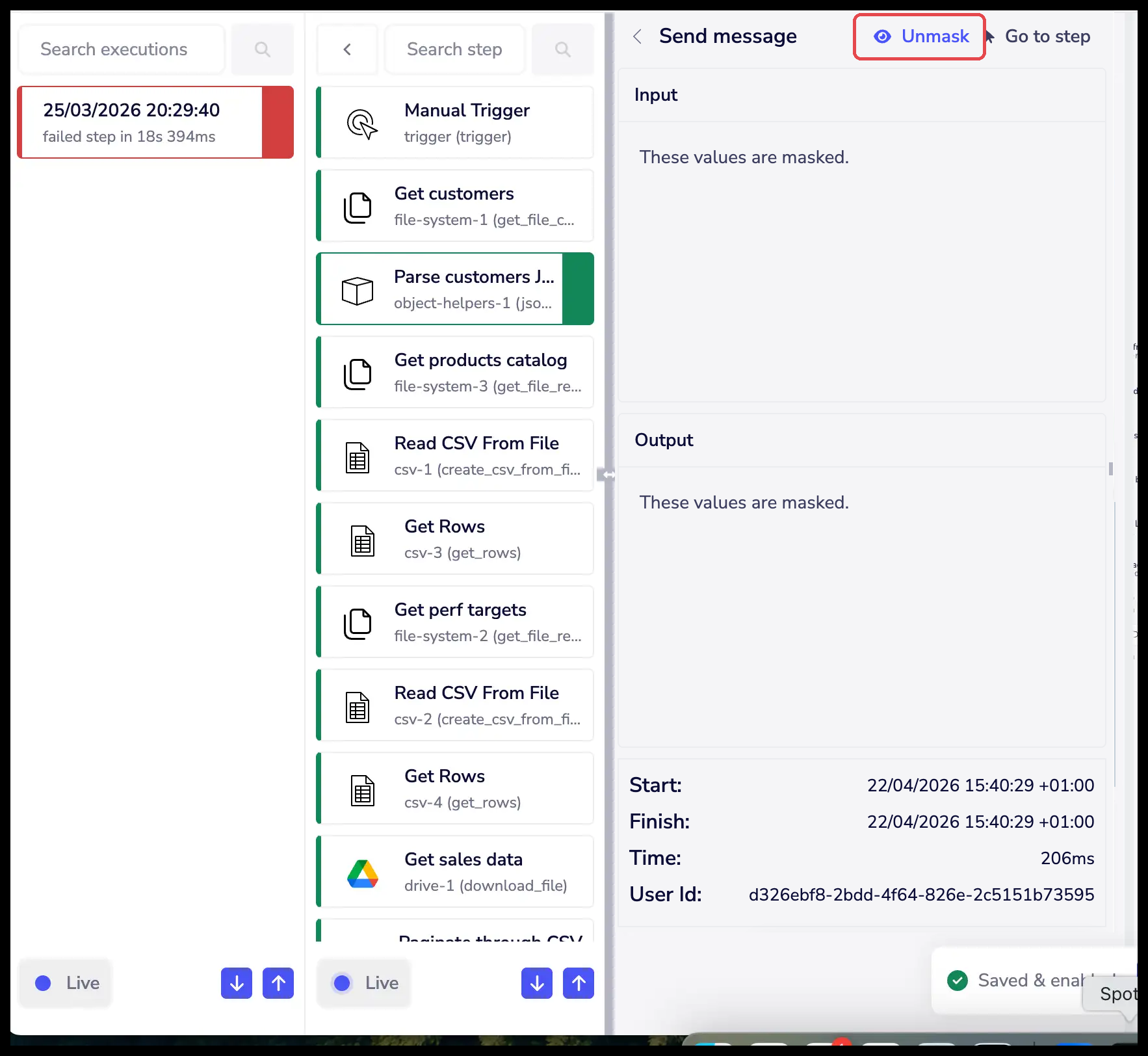Screen dimensions: 1148x1056
Task: Click the Go to step button
Action: pos(1047,36)
